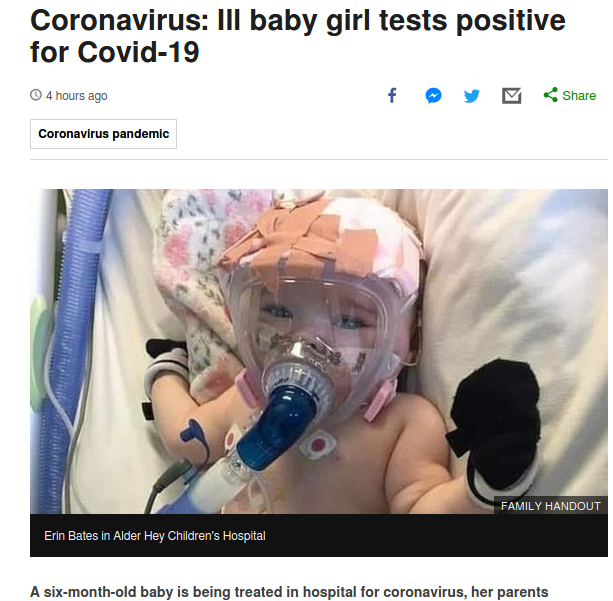Click the FAMILY HANDOUT photo credit
Viewport: 613px width, 601px height.
tap(550, 506)
